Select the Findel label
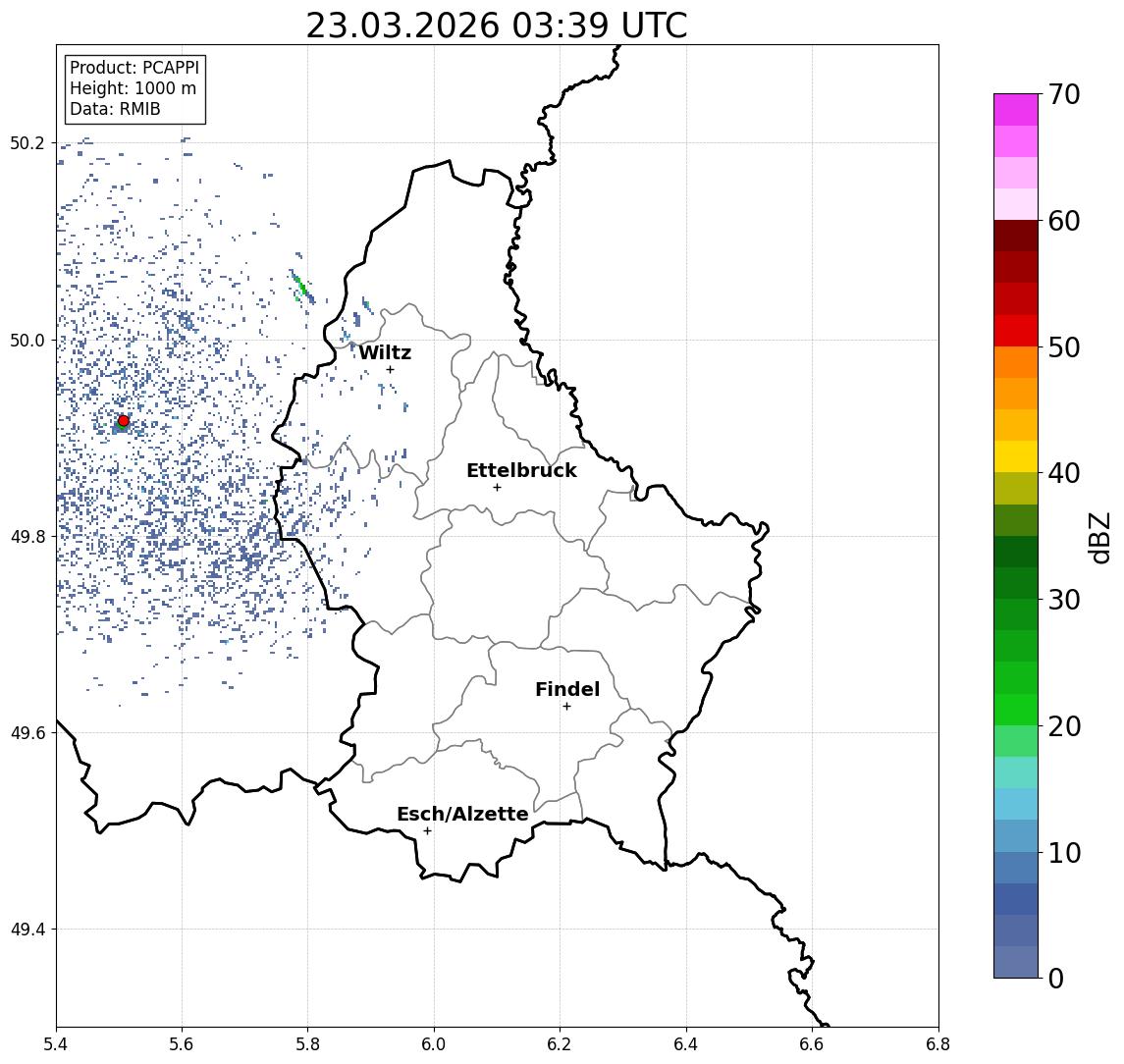This screenshot has width=1124, height=1064. tap(567, 689)
